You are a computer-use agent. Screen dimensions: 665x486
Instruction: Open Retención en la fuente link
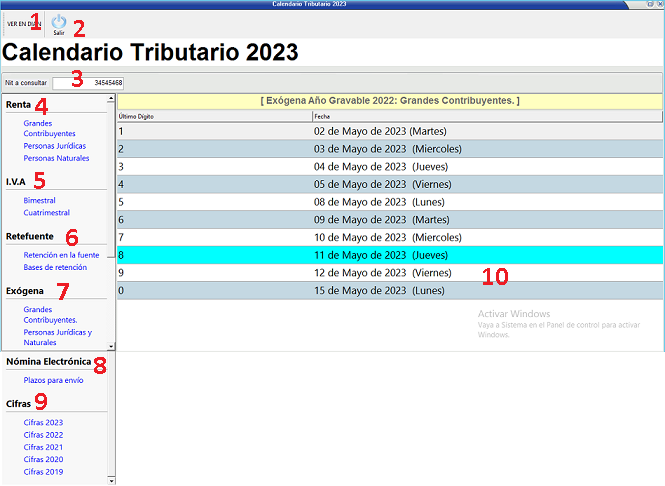tap(62, 255)
